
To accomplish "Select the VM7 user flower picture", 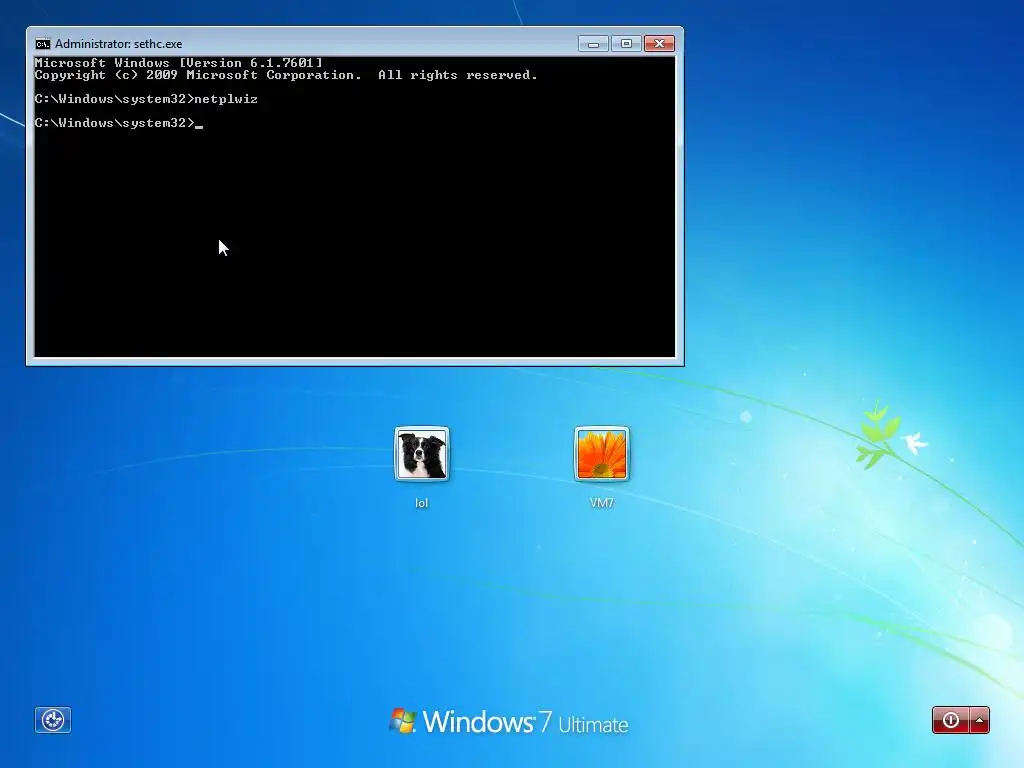I will tap(601, 454).
